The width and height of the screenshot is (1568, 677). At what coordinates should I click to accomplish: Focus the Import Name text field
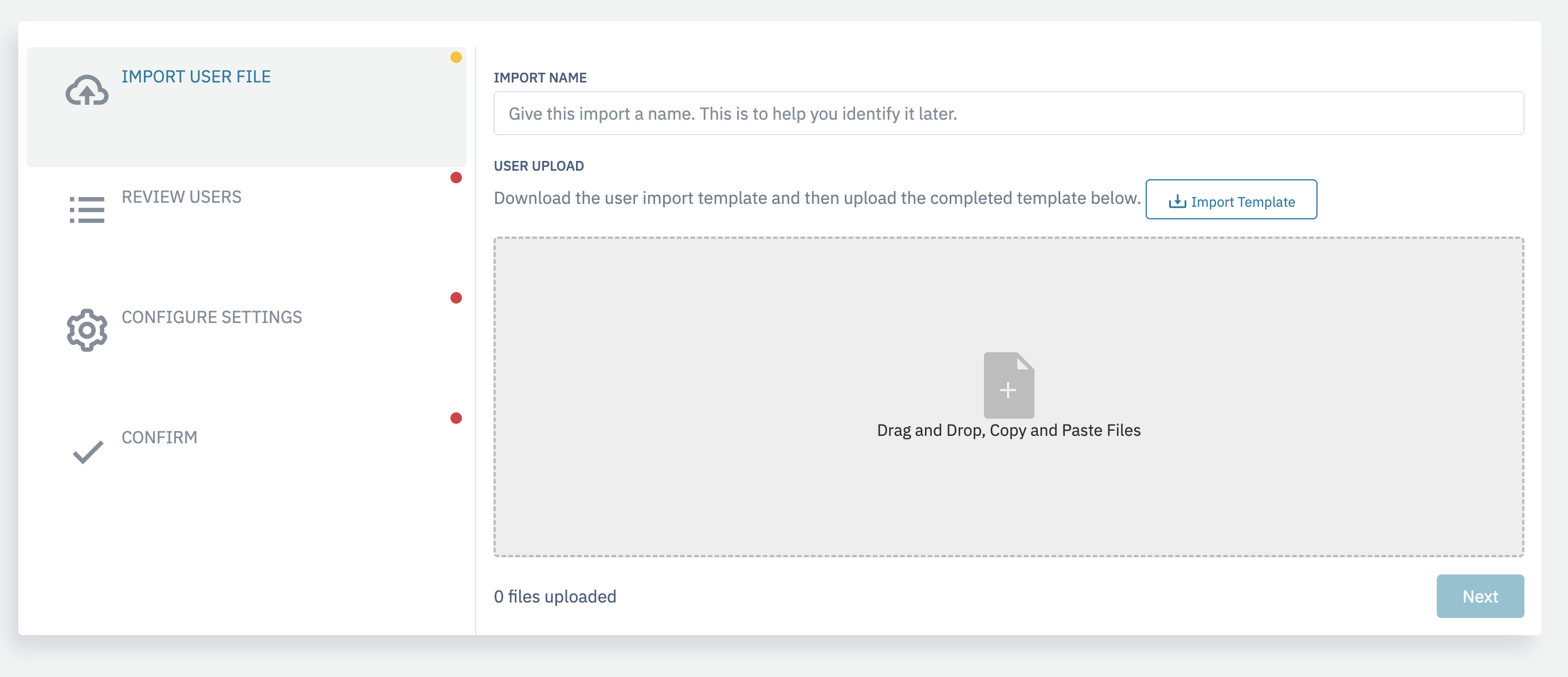(1009, 113)
